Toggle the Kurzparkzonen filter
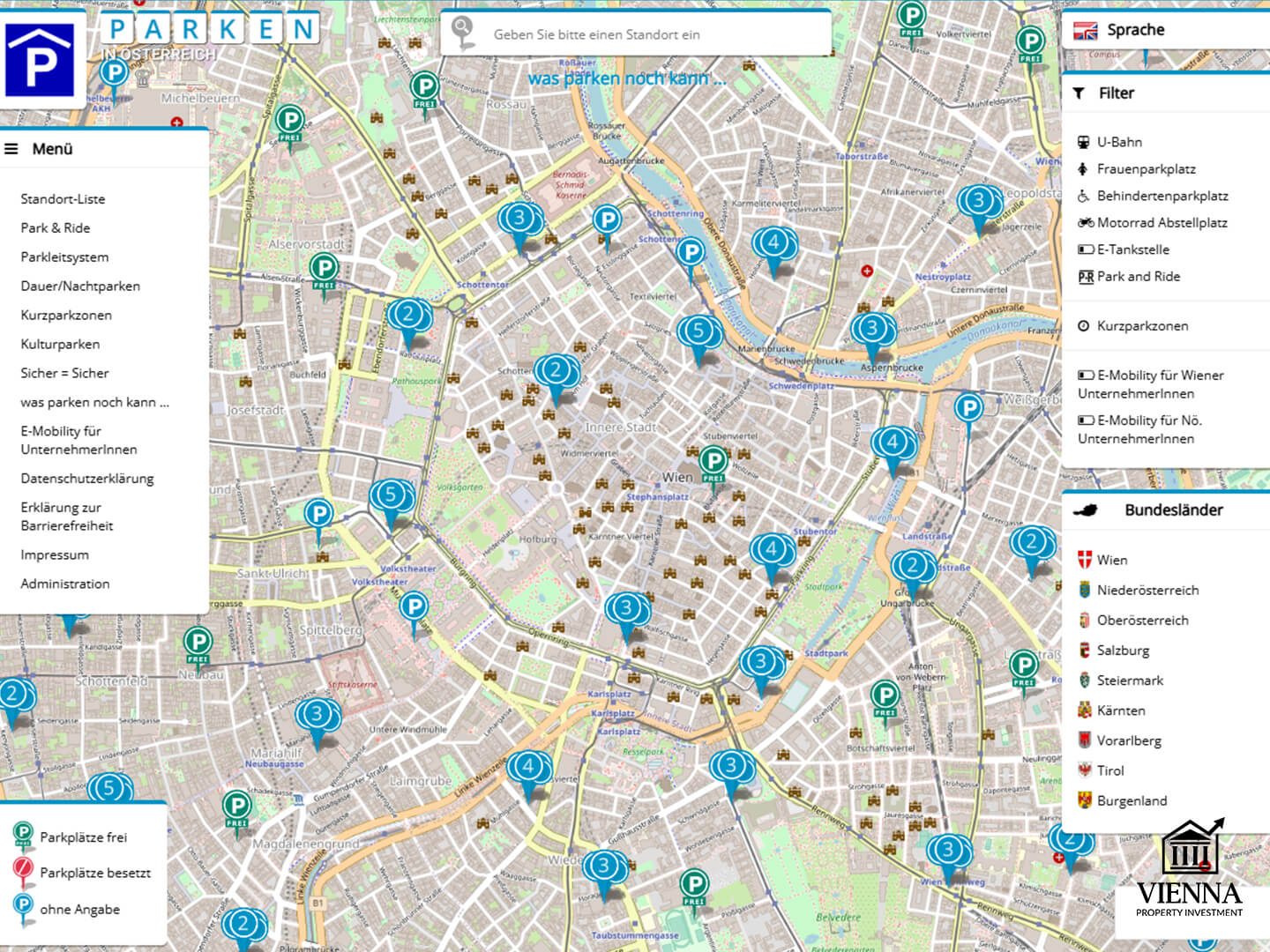The image size is (1270, 952). point(1142,326)
